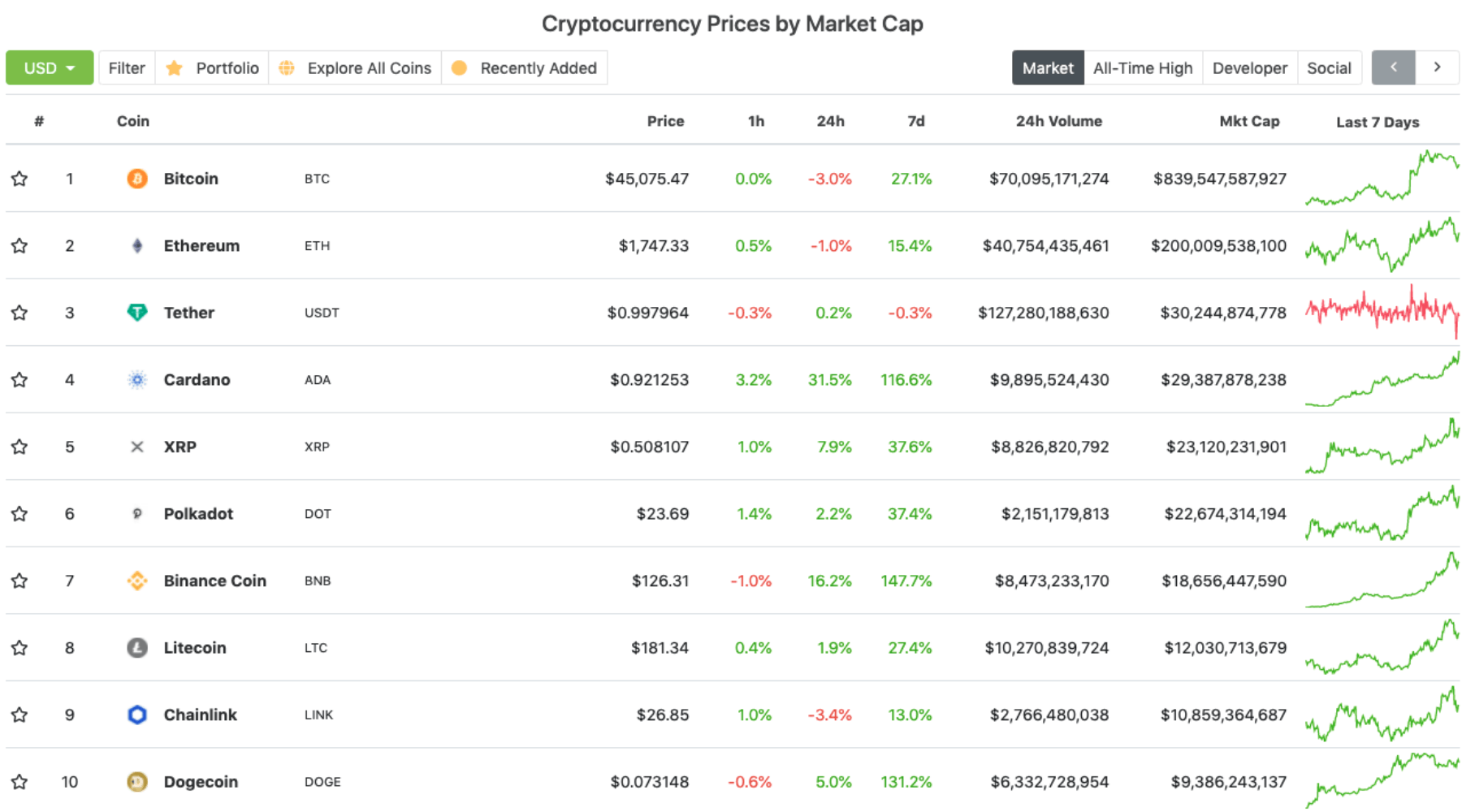Open Cardano's last 7 days sparkline chart

pos(1382,380)
